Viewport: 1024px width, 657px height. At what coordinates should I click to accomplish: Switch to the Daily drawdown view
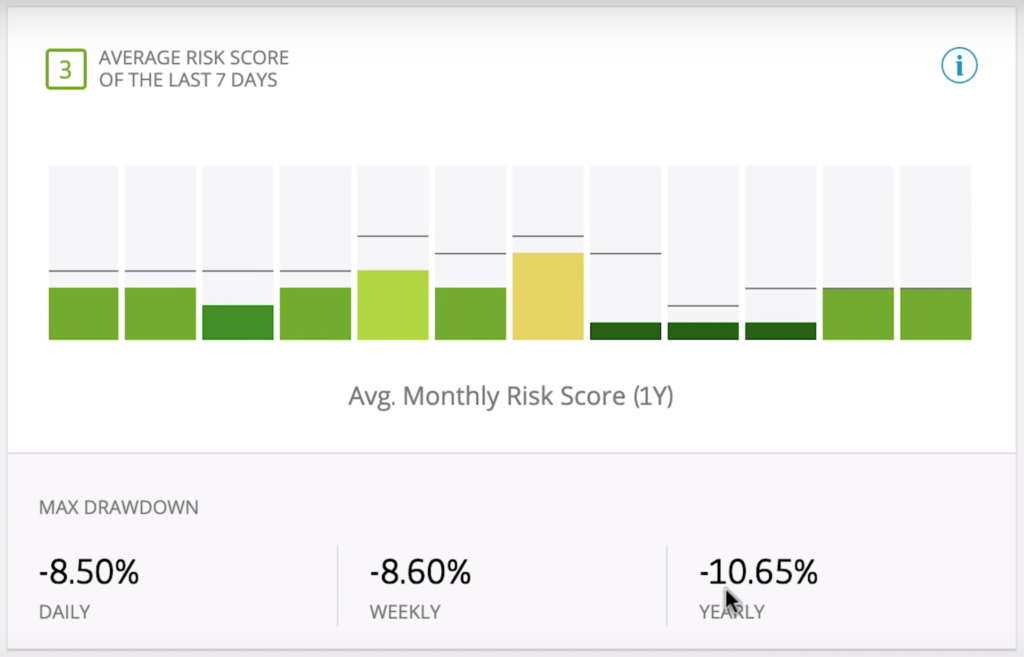64,612
